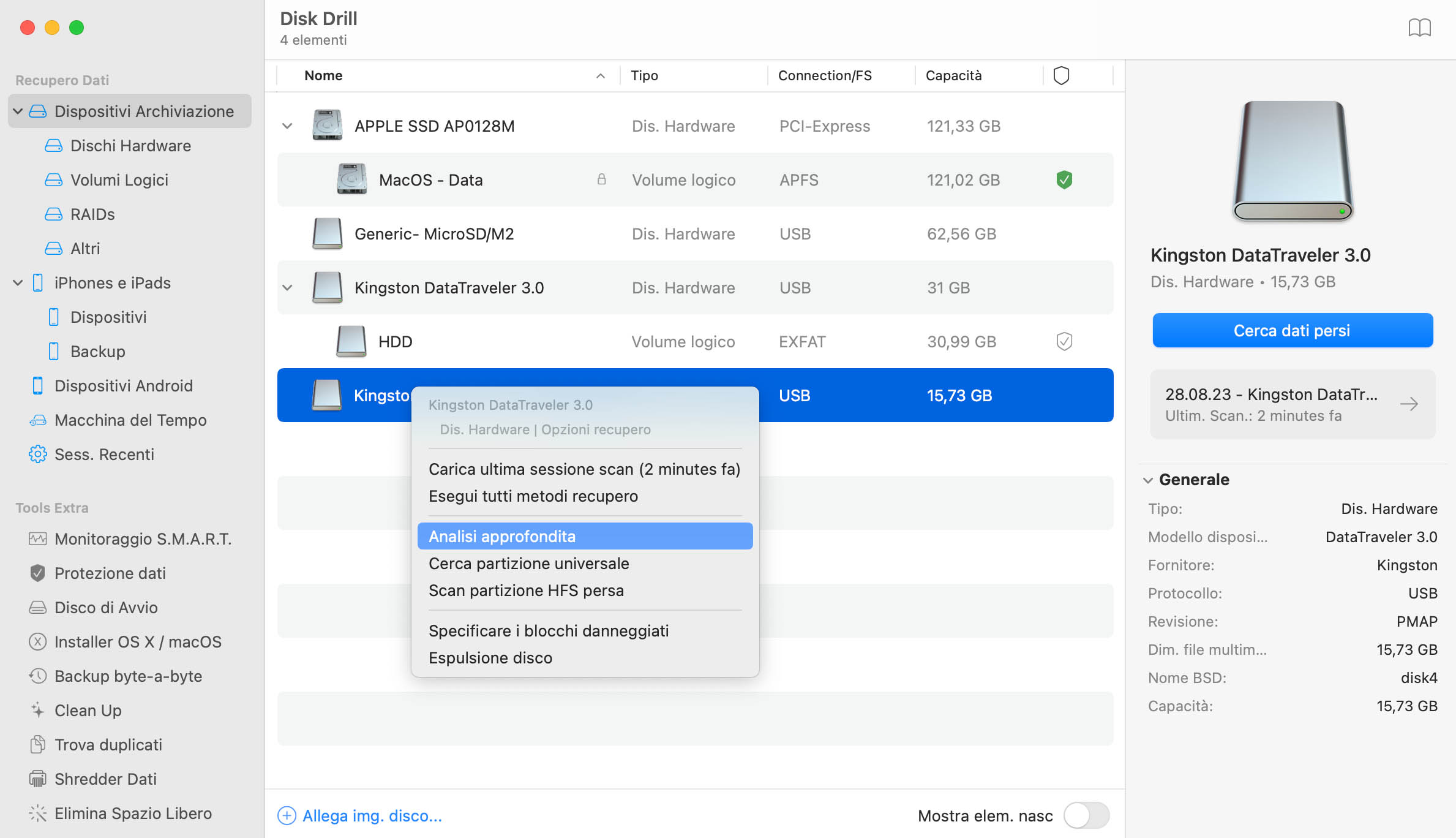
Task: Click Cerca dati persi button
Action: click(x=1292, y=331)
